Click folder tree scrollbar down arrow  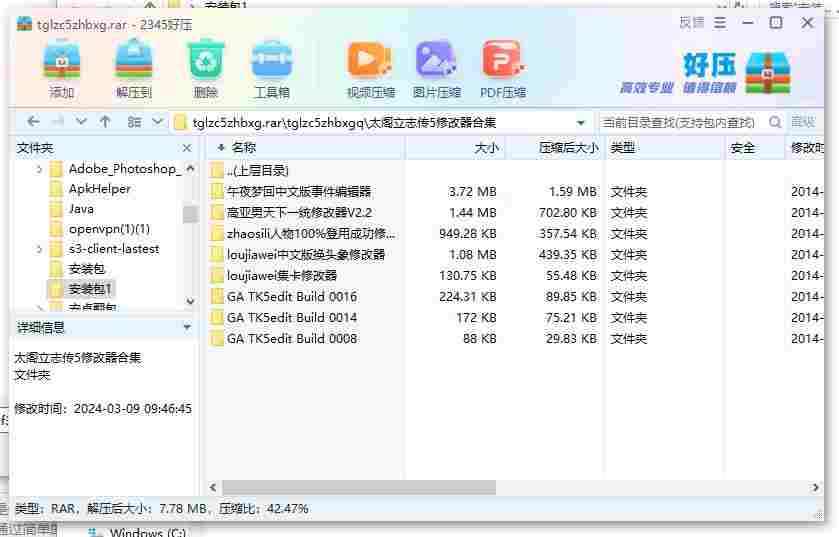pyautogui.click(x=190, y=301)
